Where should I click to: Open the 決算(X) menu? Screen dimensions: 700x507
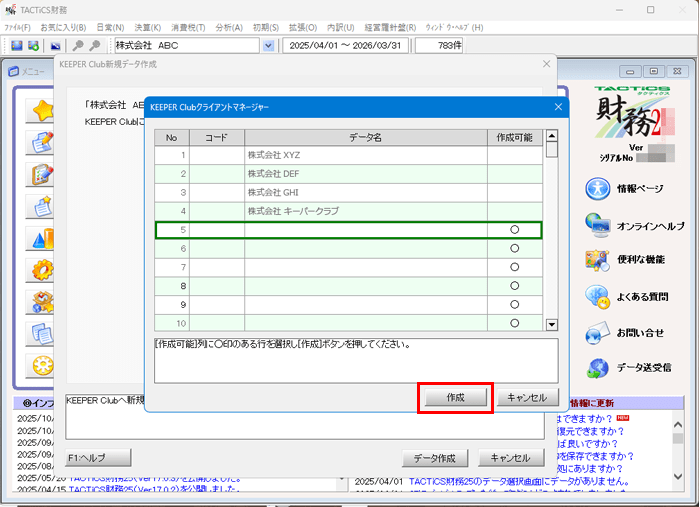(x=148, y=27)
